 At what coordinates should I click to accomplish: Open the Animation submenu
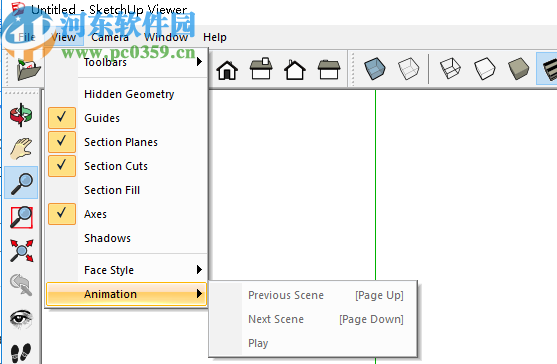pos(126,294)
